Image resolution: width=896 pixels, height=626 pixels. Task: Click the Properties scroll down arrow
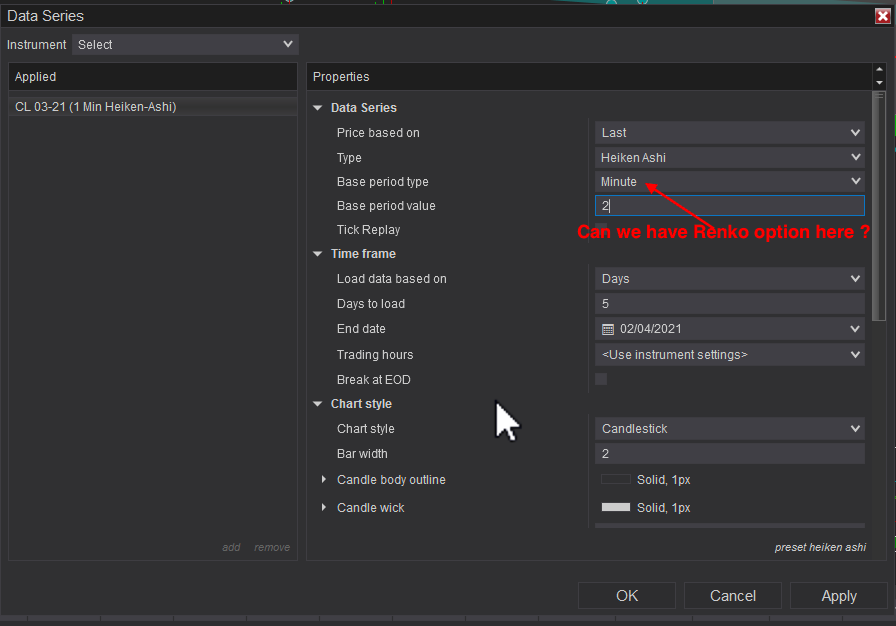pos(879,83)
